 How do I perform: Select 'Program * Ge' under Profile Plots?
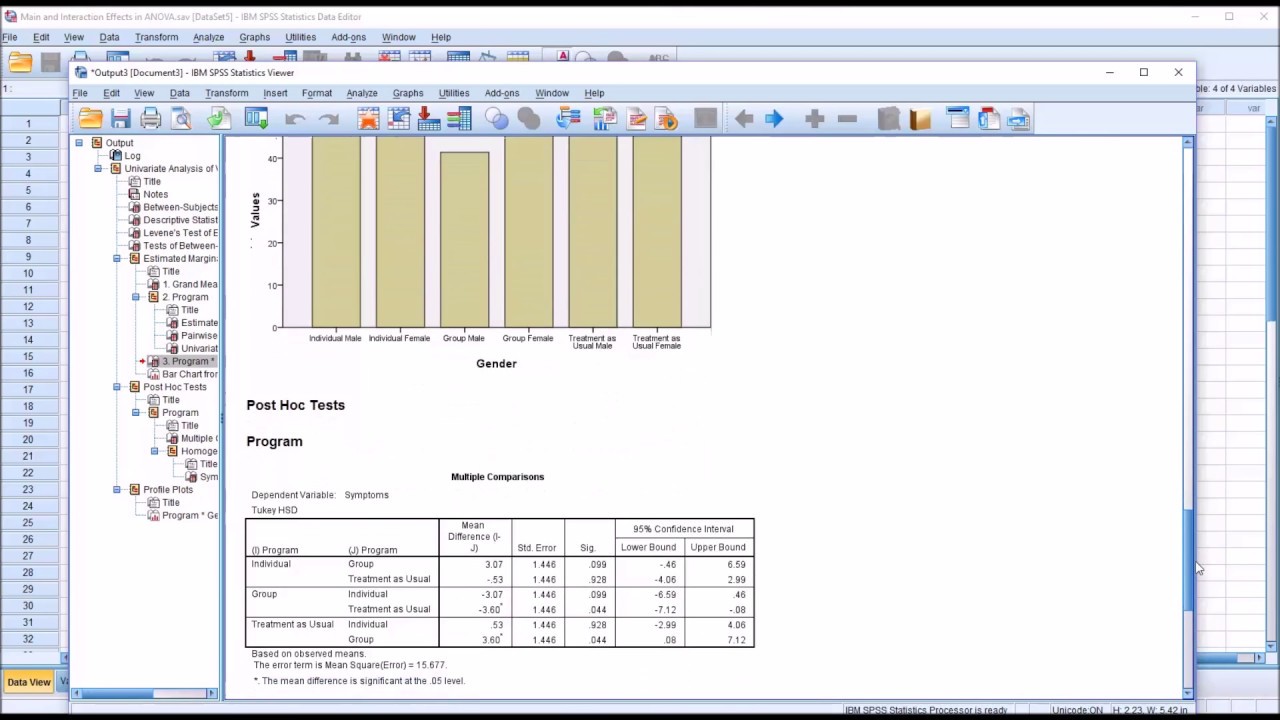pos(181,515)
